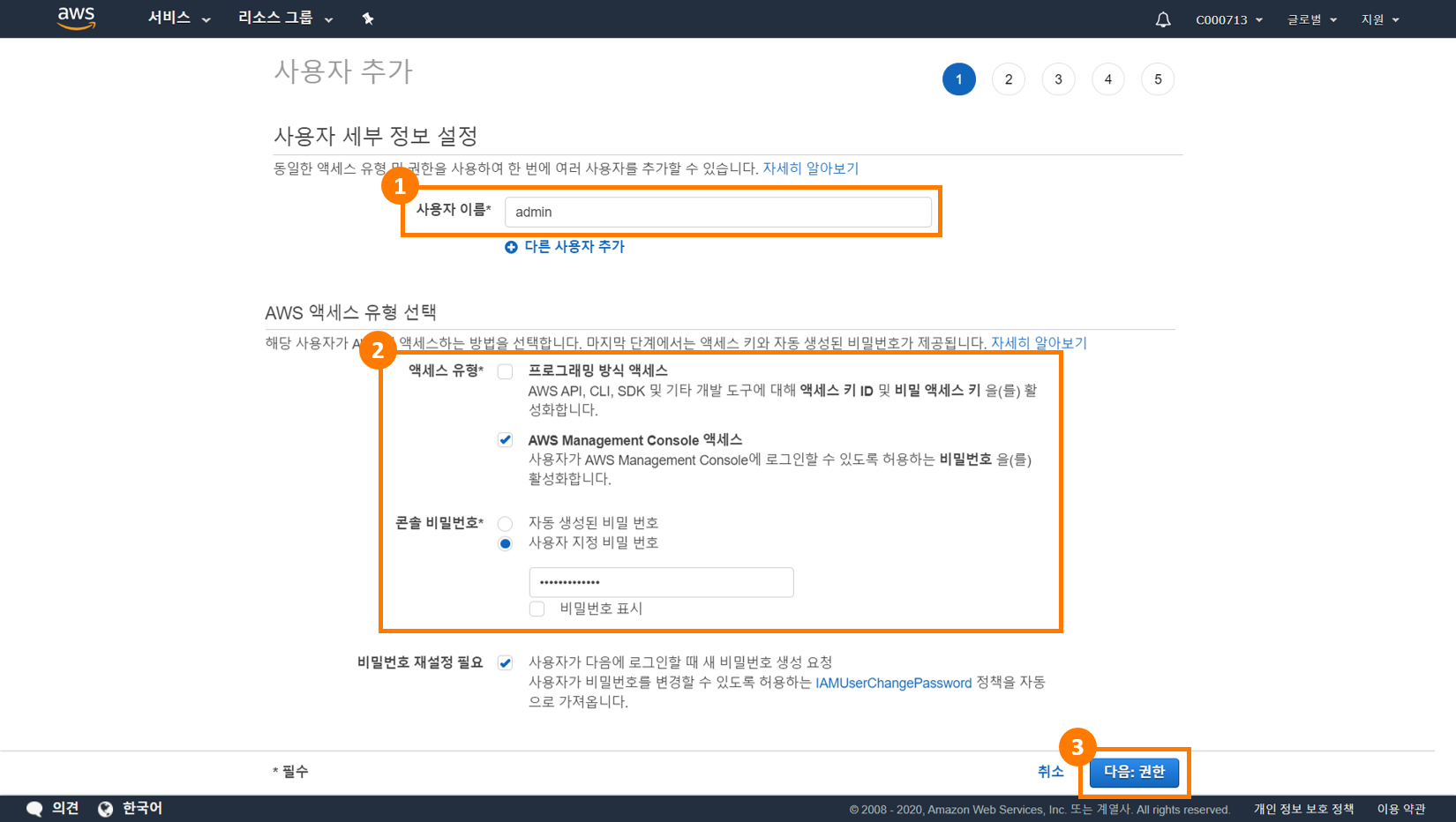Jump to step 4 in wizard
Image resolution: width=1456 pixels, height=822 pixels.
[x=1108, y=79]
